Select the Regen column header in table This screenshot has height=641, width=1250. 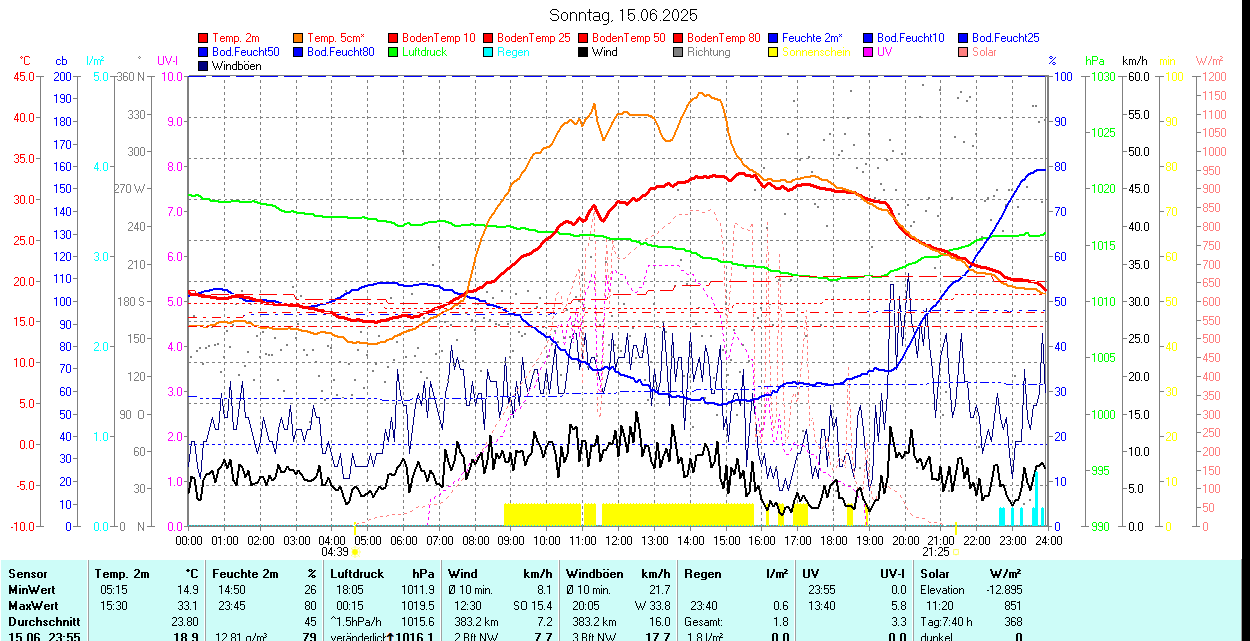tap(702, 574)
